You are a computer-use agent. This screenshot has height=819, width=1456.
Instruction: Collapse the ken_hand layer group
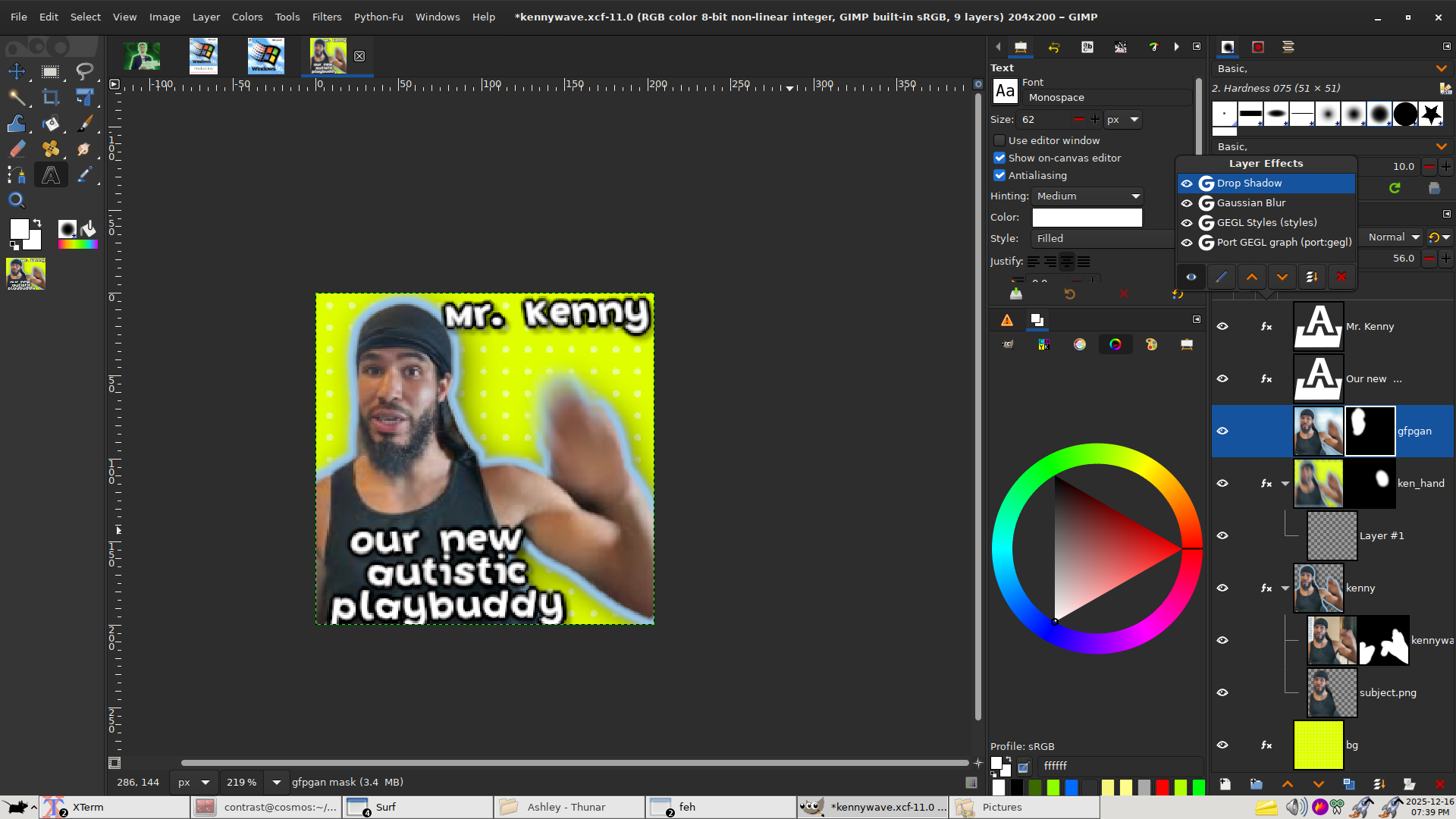point(1285,484)
